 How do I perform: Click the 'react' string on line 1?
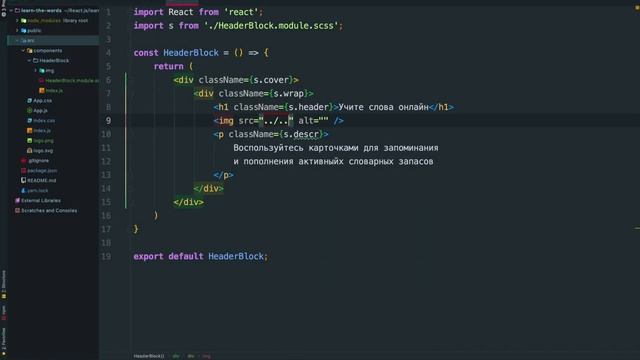(x=243, y=12)
